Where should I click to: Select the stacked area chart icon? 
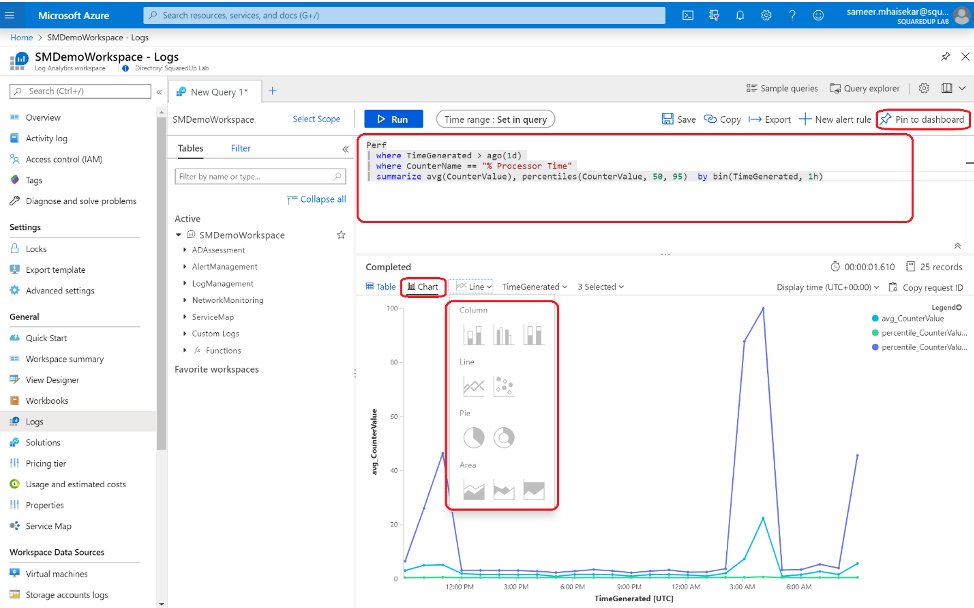pyautogui.click(x=505, y=488)
